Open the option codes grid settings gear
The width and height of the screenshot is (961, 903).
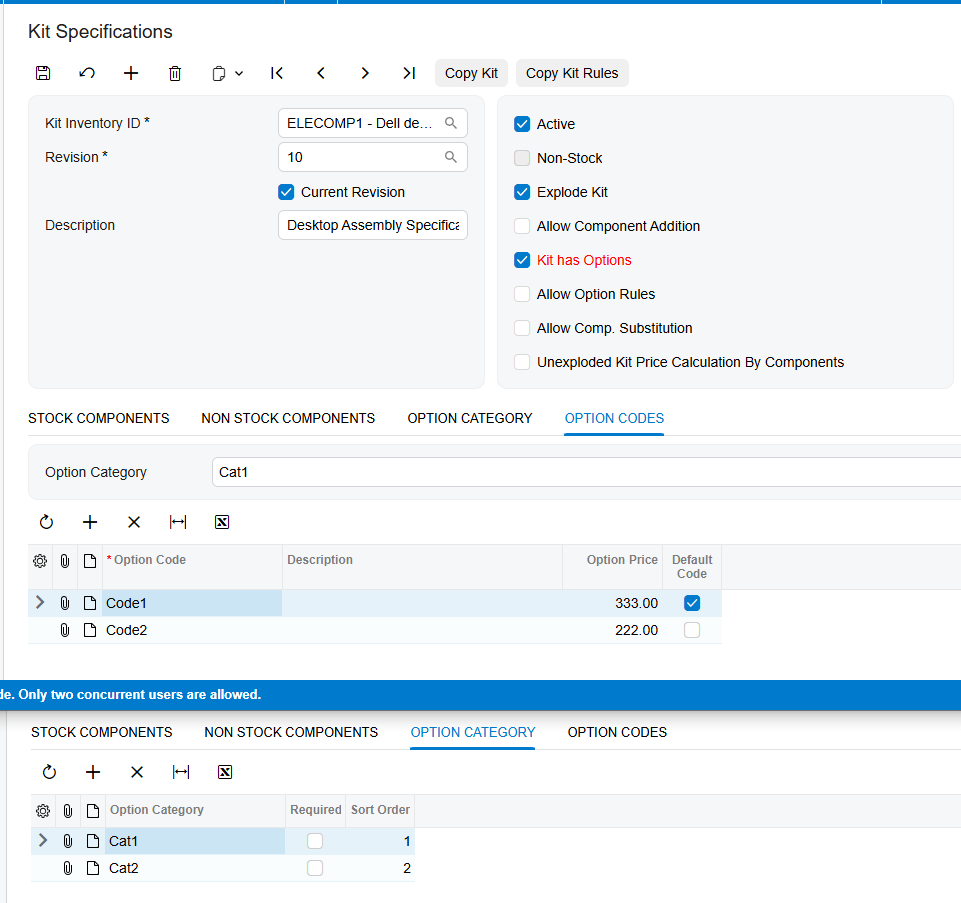40,561
